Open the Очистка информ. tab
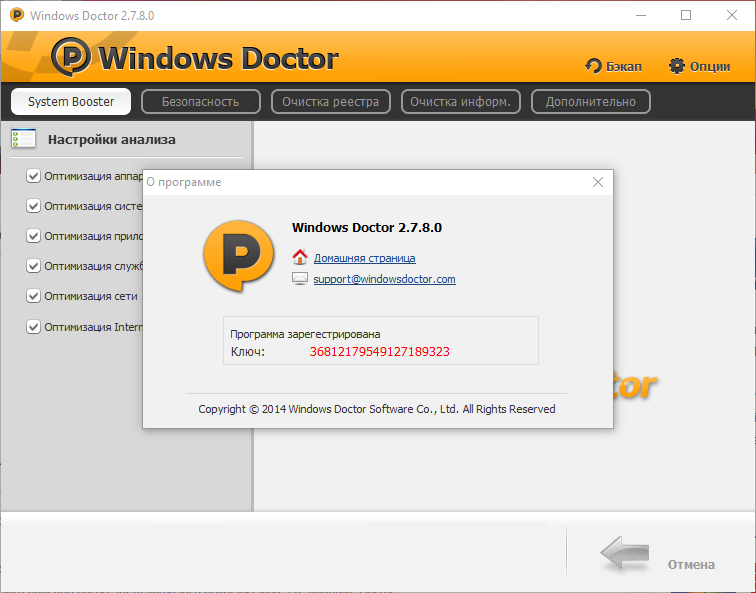756x593 pixels. (x=460, y=102)
